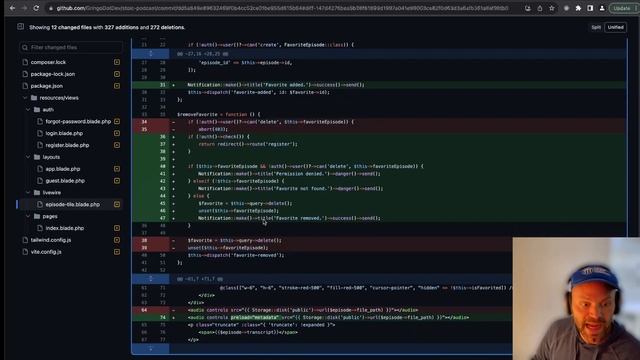Open app.blade.php diff

[62, 169]
